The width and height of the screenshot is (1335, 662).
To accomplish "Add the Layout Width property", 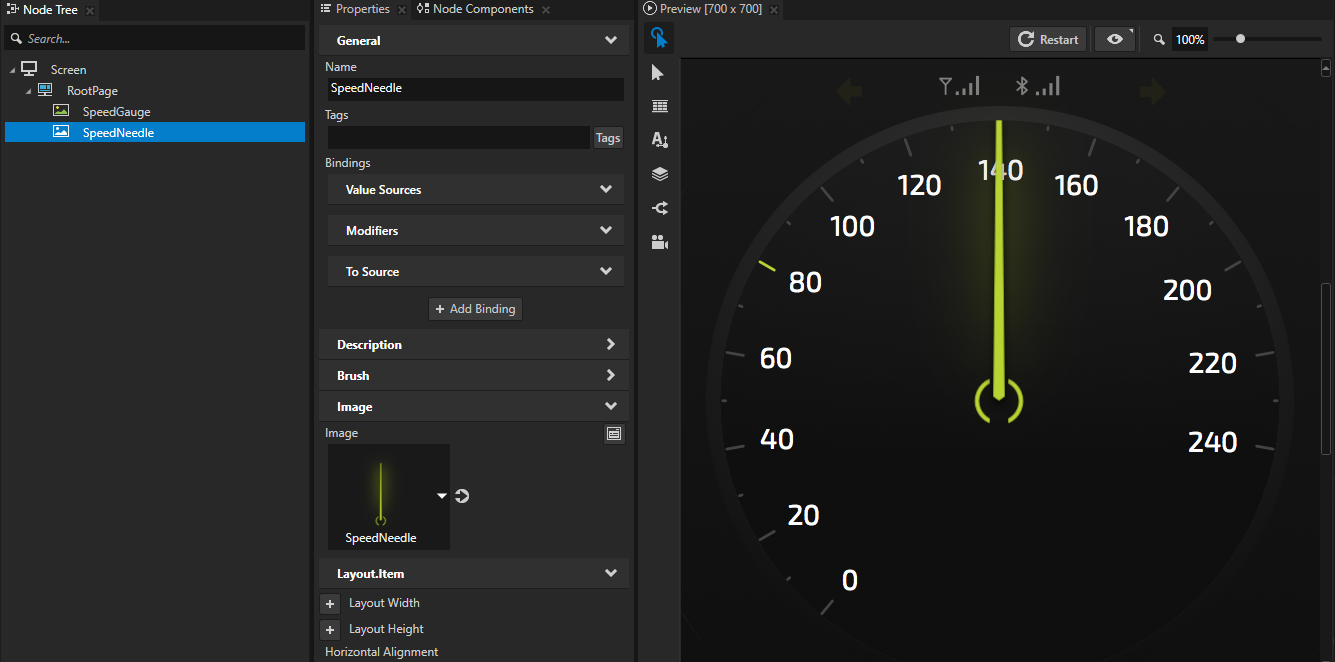I will click(330, 604).
